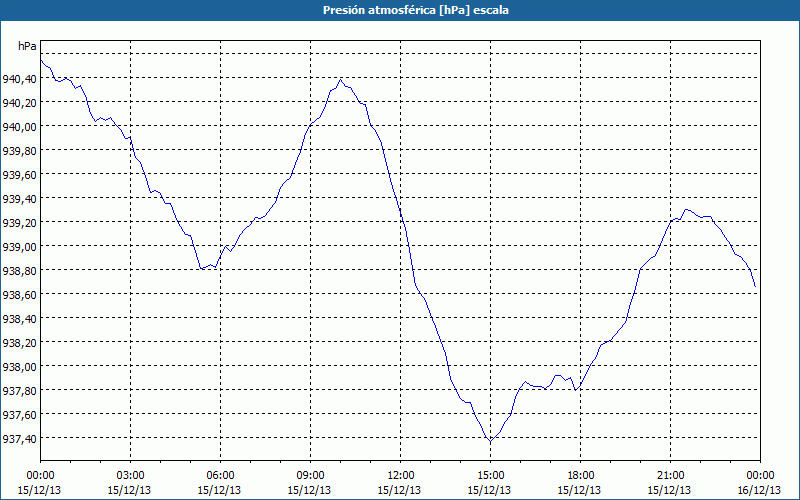Click the 939,60 axis value
This screenshot has height=500, width=800.
pos(19,174)
